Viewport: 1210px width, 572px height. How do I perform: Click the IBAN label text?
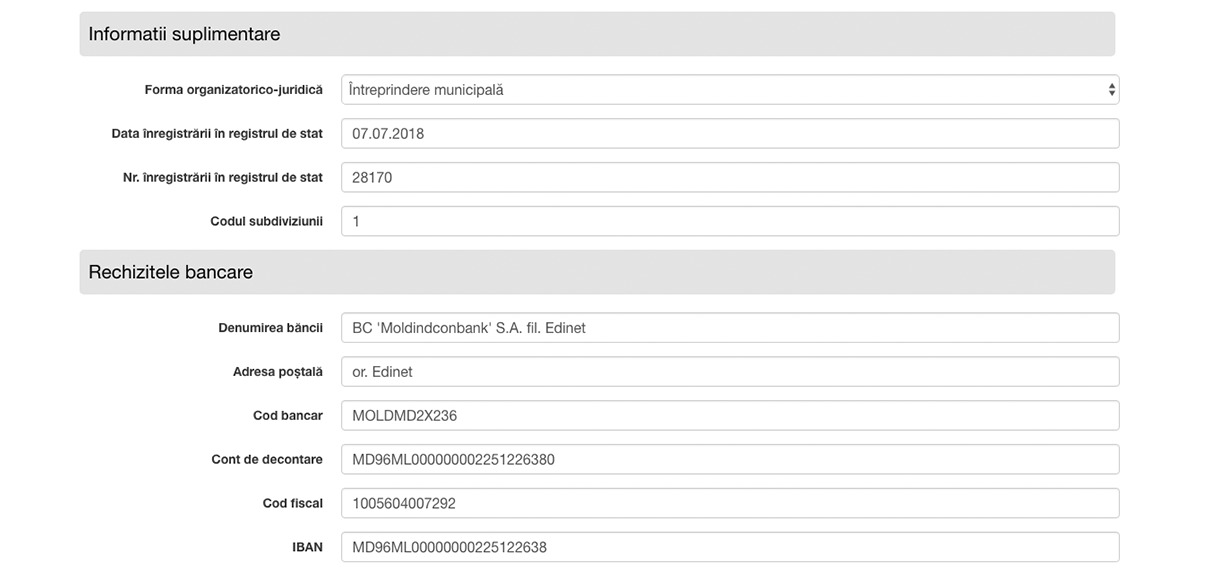[307, 548]
